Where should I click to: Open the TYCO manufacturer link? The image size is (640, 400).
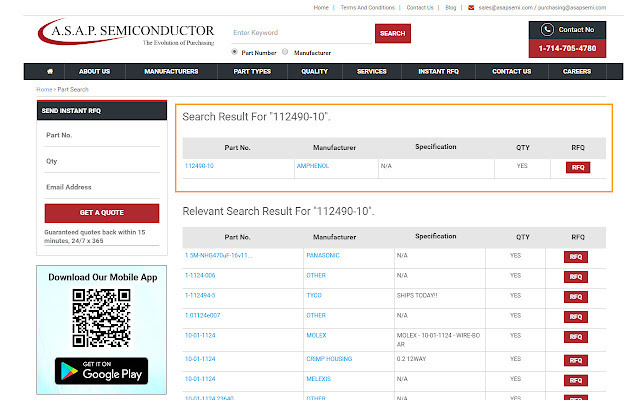[x=314, y=295]
